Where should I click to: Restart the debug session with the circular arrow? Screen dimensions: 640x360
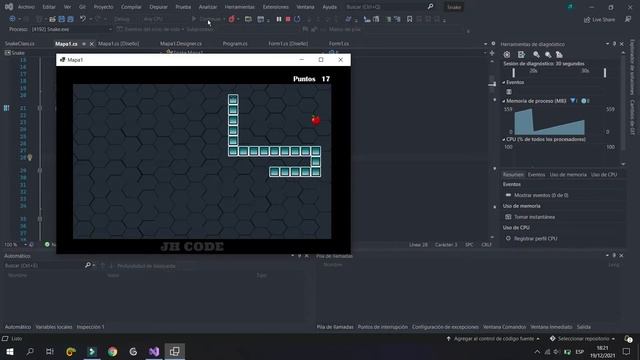coord(297,19)
